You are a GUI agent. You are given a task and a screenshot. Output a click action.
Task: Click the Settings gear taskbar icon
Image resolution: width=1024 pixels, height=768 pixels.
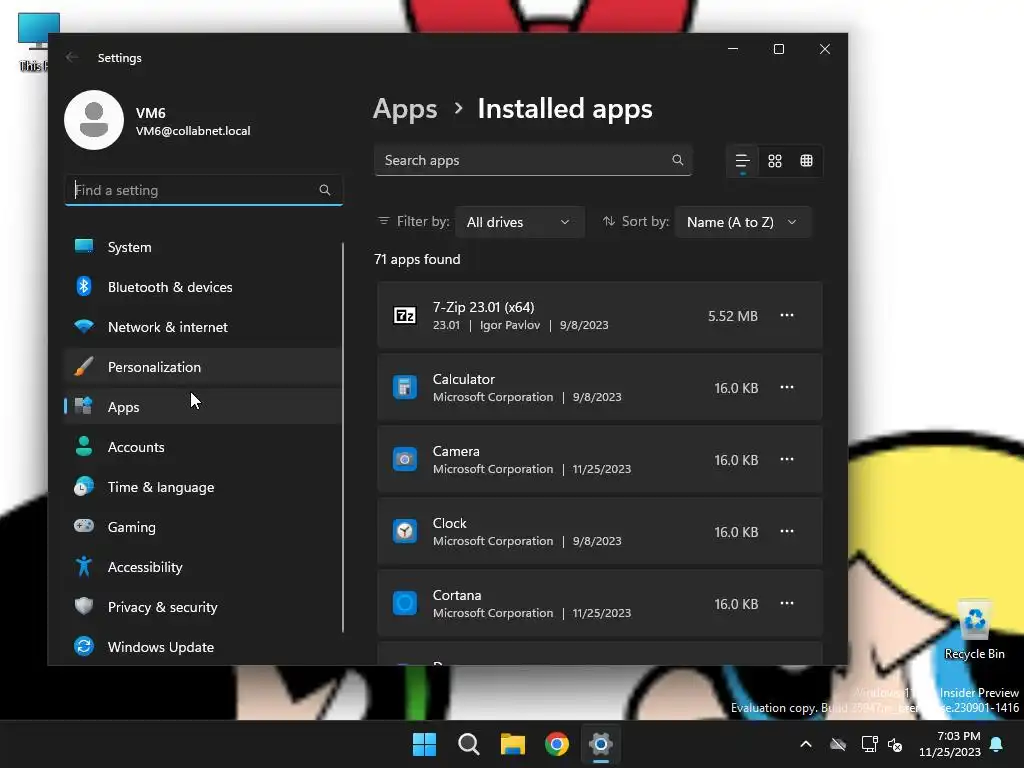pyautogui.click(x=601, y=744)
